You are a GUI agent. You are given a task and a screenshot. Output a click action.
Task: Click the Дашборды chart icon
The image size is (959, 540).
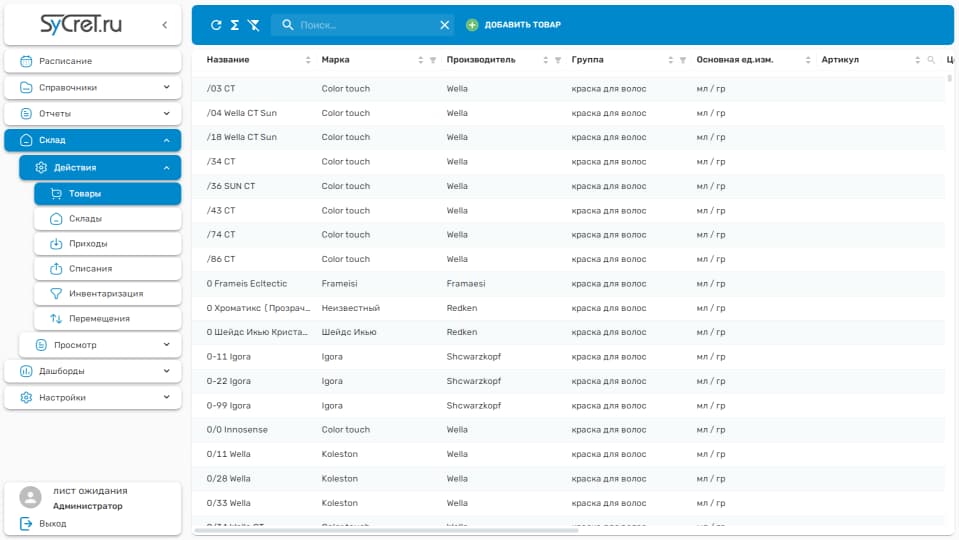26,371
